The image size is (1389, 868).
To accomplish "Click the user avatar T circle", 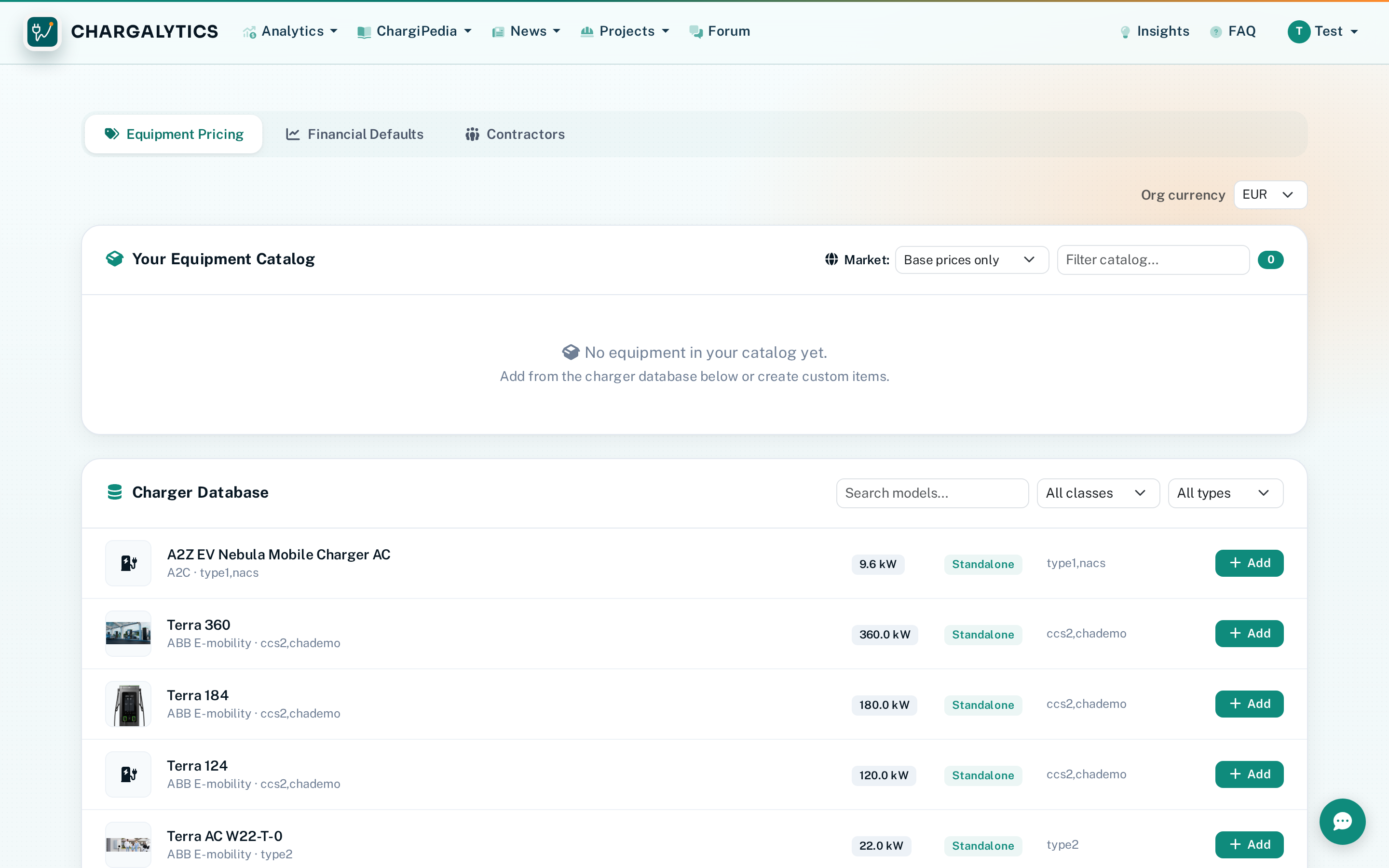I will 1299,31.
